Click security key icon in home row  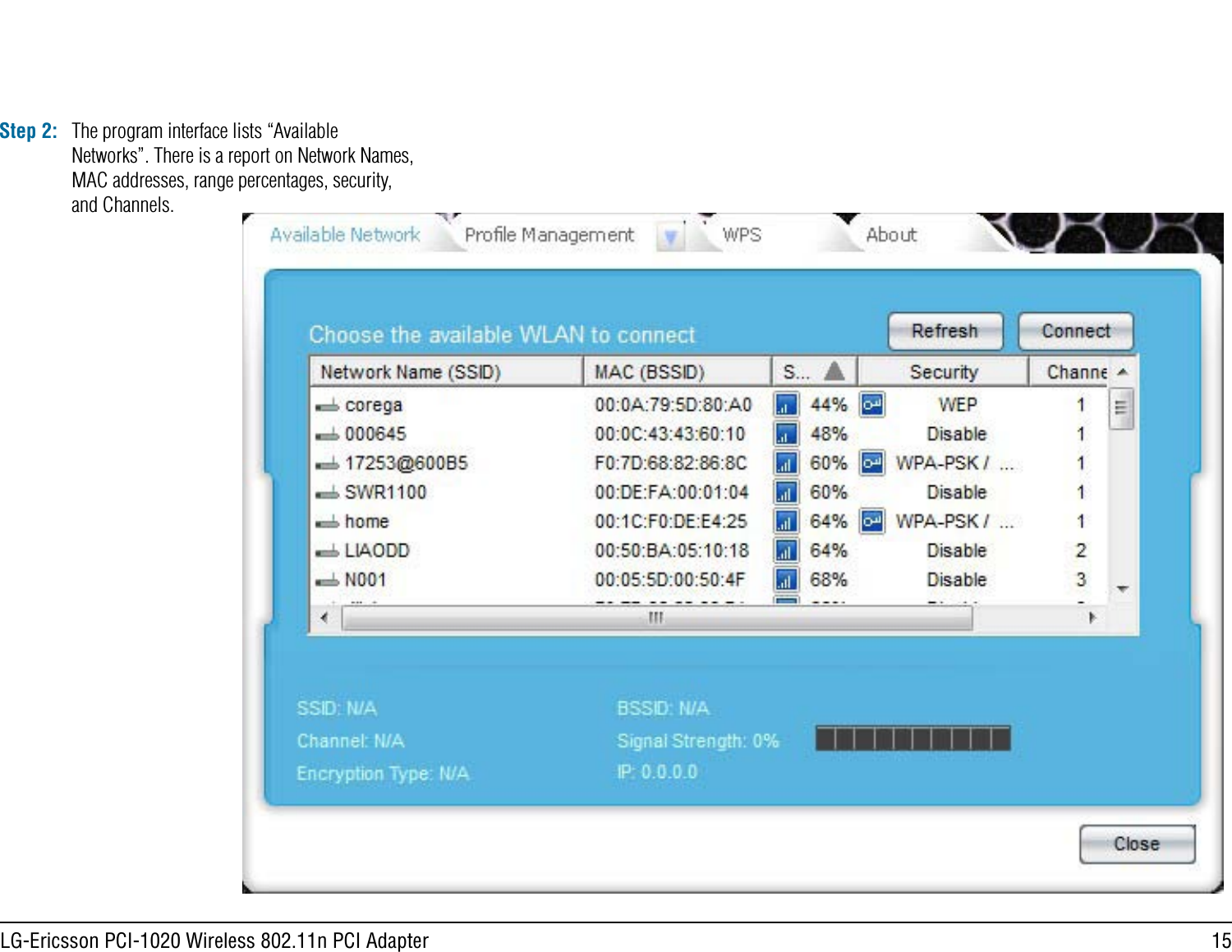(872, 521)
